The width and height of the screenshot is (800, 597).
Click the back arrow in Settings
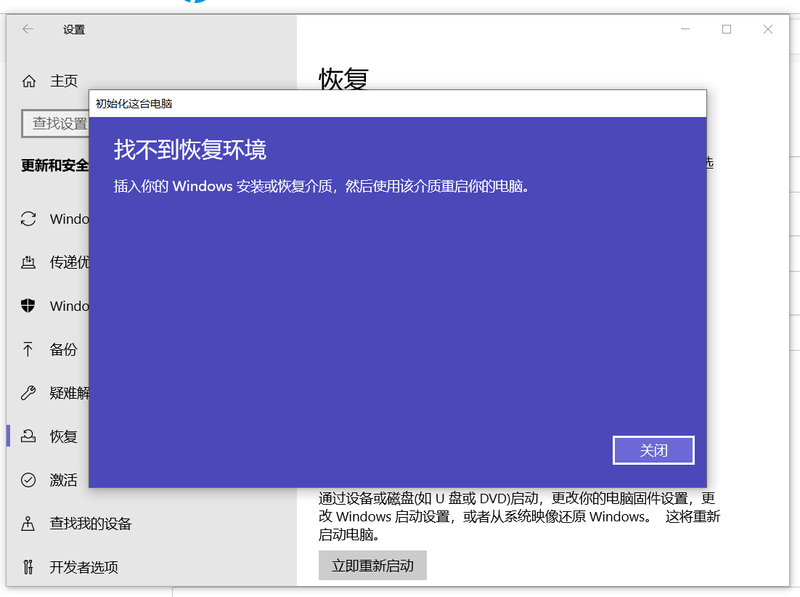tap(28, 29)
